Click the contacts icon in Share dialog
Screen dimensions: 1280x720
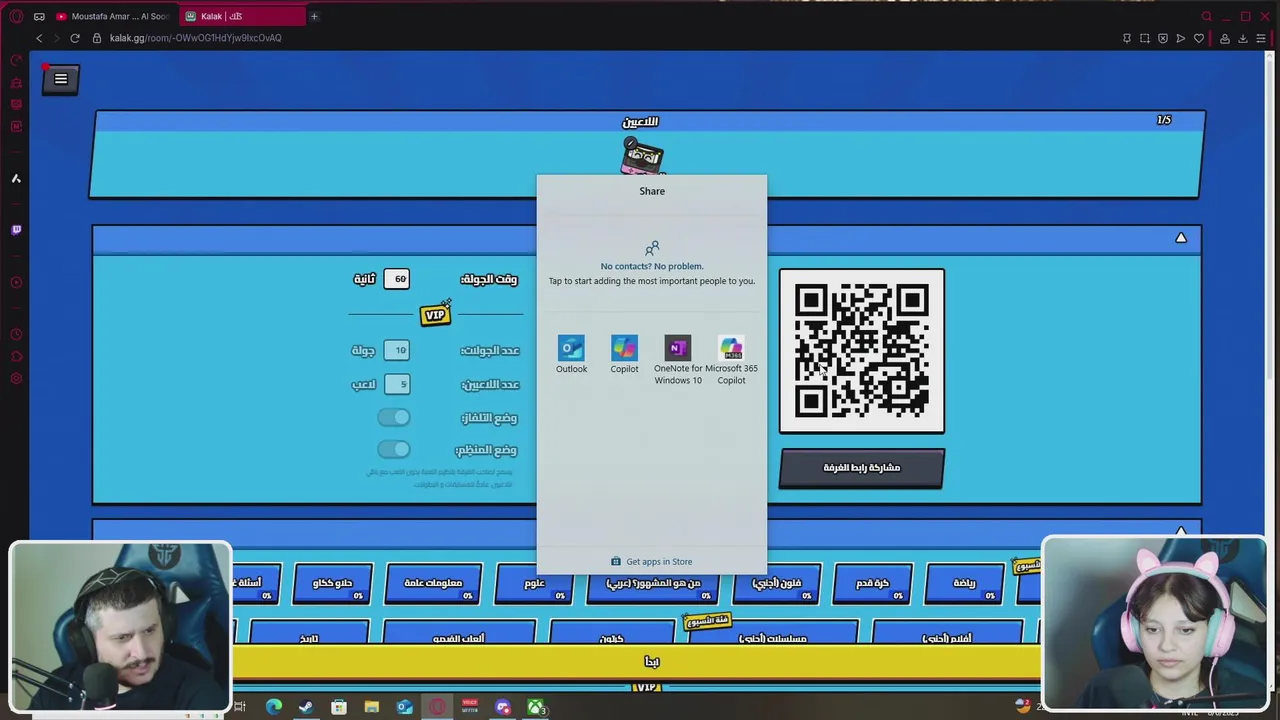pos(652,247)
